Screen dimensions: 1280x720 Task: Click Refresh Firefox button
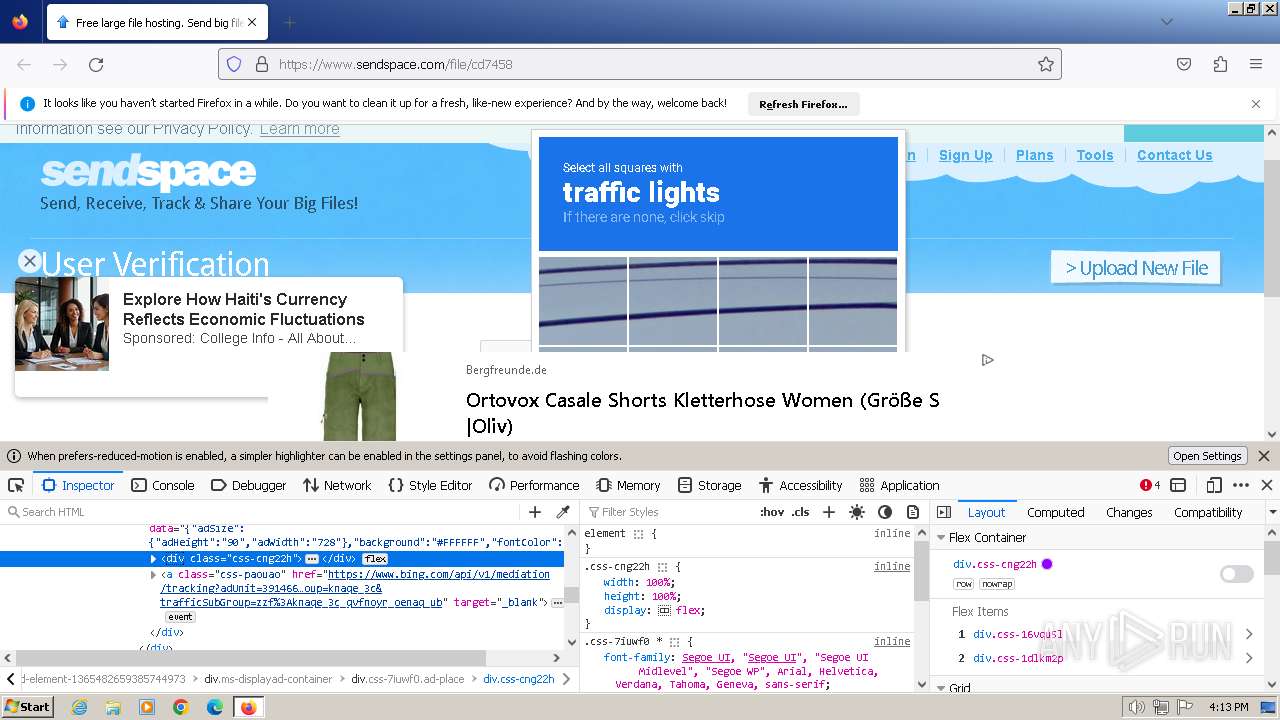point(803,104)
